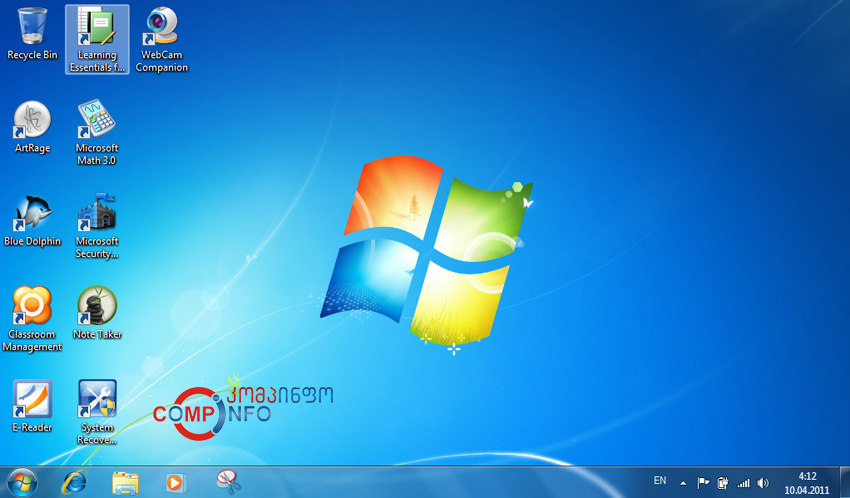Screen dimensions: 850x498
Task: Open Windows Explorer folder on taskbar
Action: [125, 482]
